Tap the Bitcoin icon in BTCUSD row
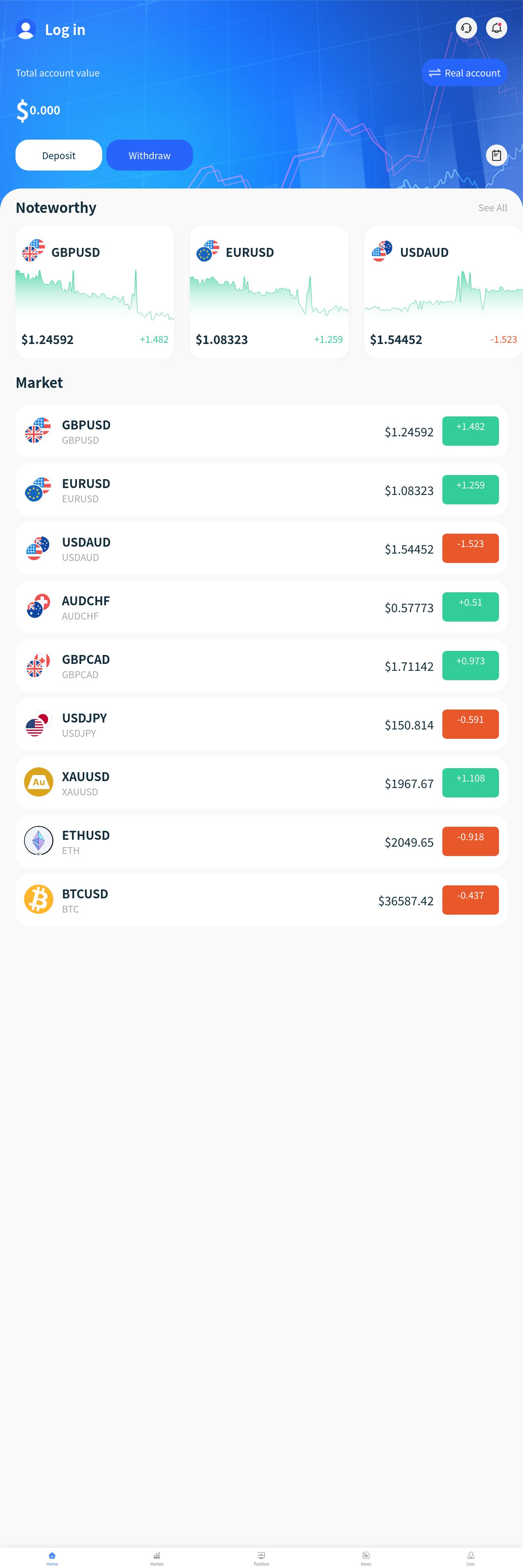523x1568 pixels. pos(38,900)
